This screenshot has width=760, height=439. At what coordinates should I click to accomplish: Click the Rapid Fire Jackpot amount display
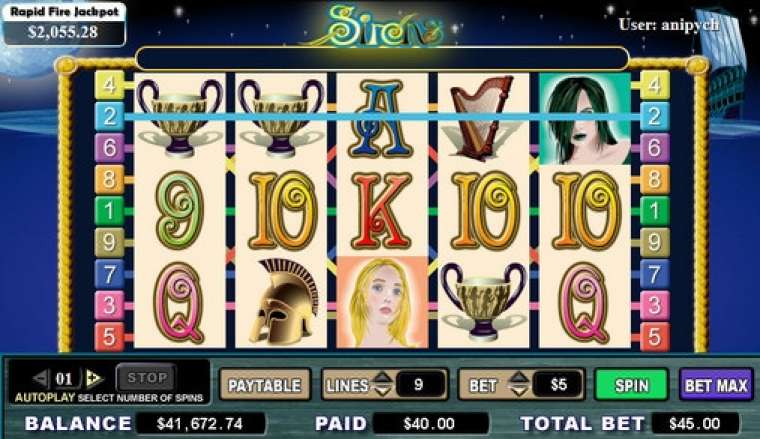click(x=63, y=32)
